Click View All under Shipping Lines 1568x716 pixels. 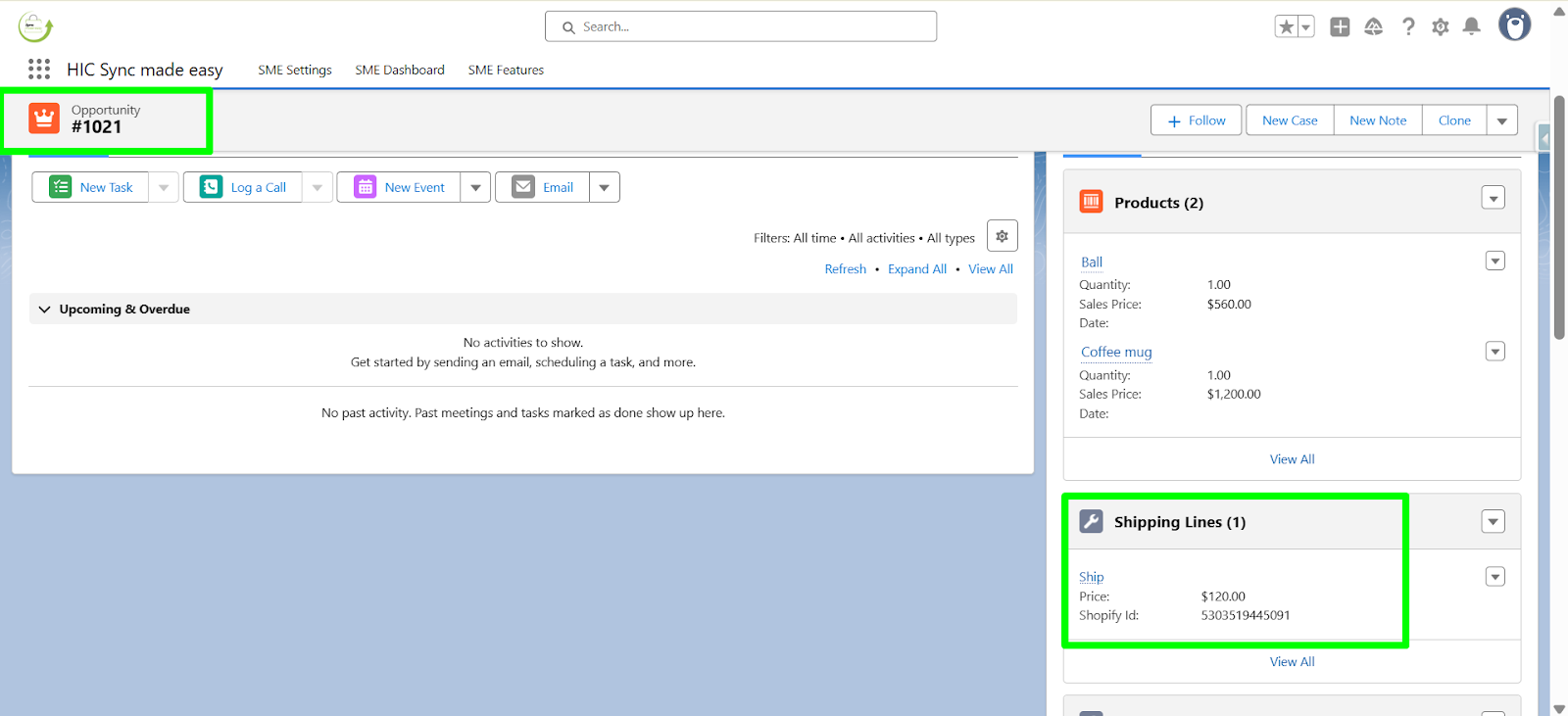(1292, 662)
